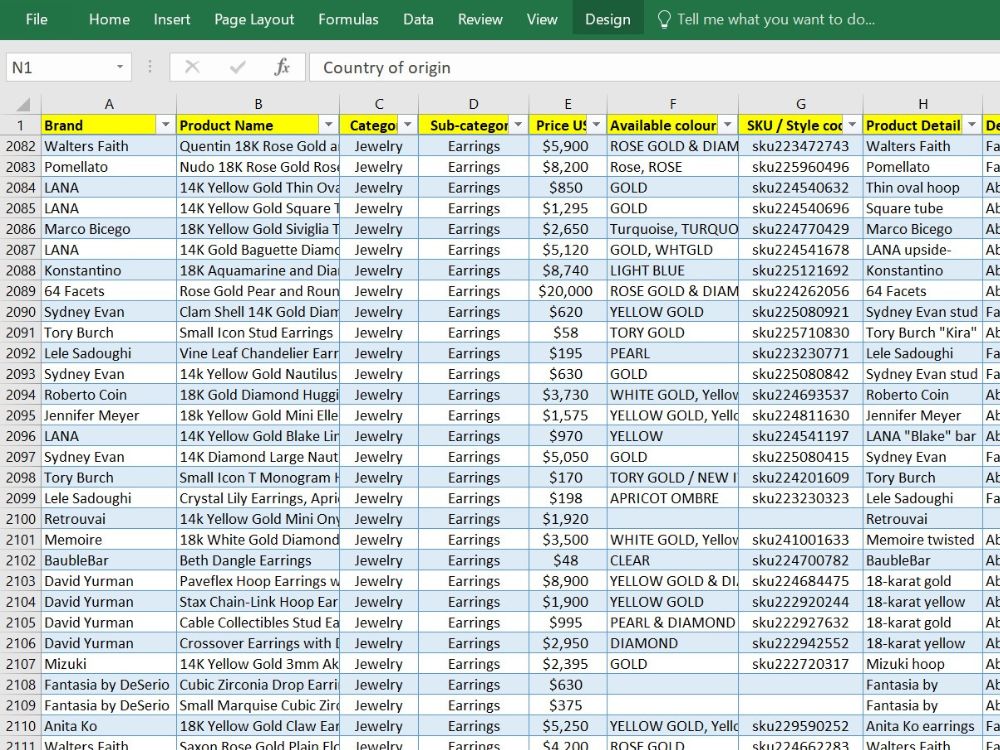Click the lightbulb Tell Me icon
The width and height of the screenshot is (1000, 750).
(x=664, y=20)
